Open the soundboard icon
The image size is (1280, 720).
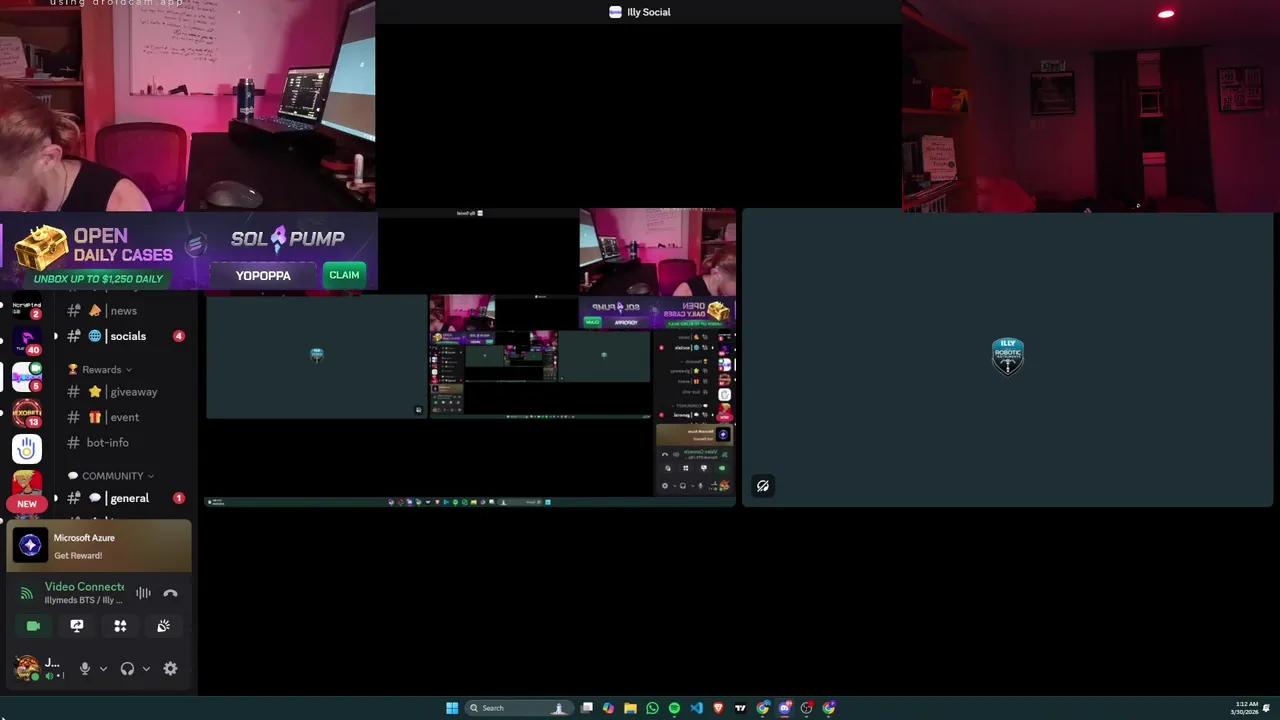pyautogui.click(x=163, y=626)
